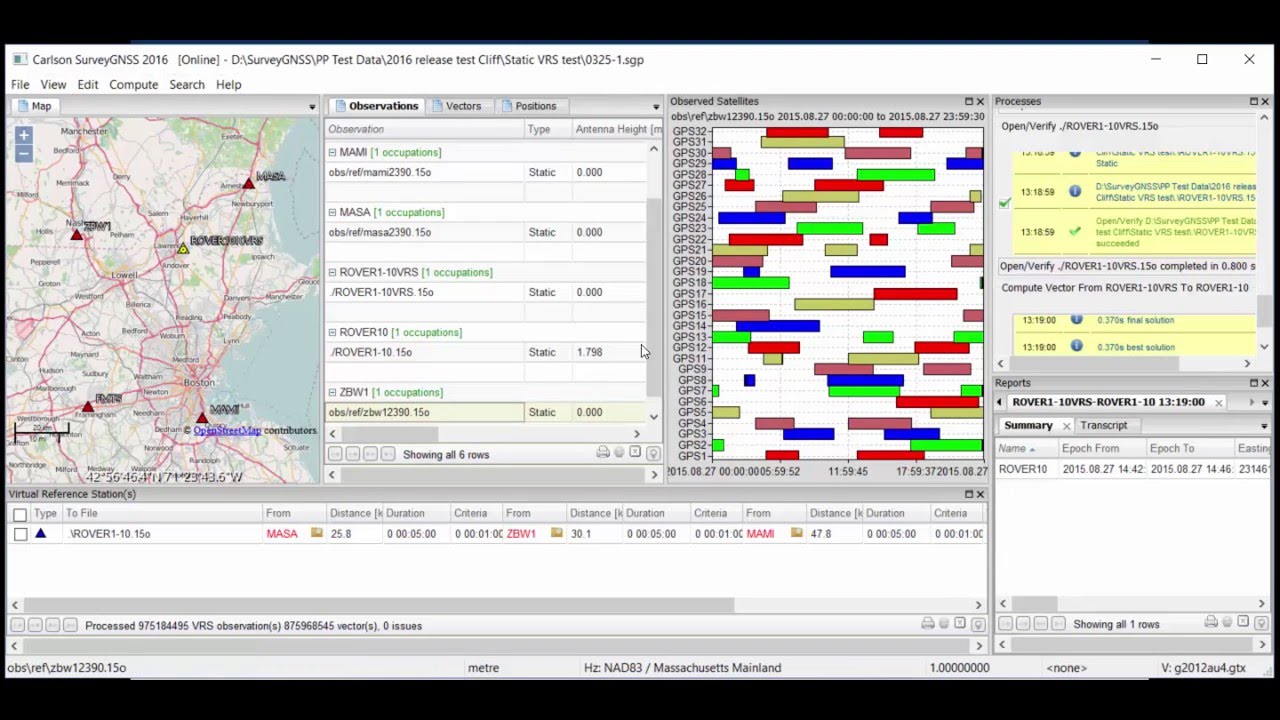The image size is (1280, 720).
Task: Tick the header checkbox in the Virtual Reference Station table
Action: pos(20,514)
